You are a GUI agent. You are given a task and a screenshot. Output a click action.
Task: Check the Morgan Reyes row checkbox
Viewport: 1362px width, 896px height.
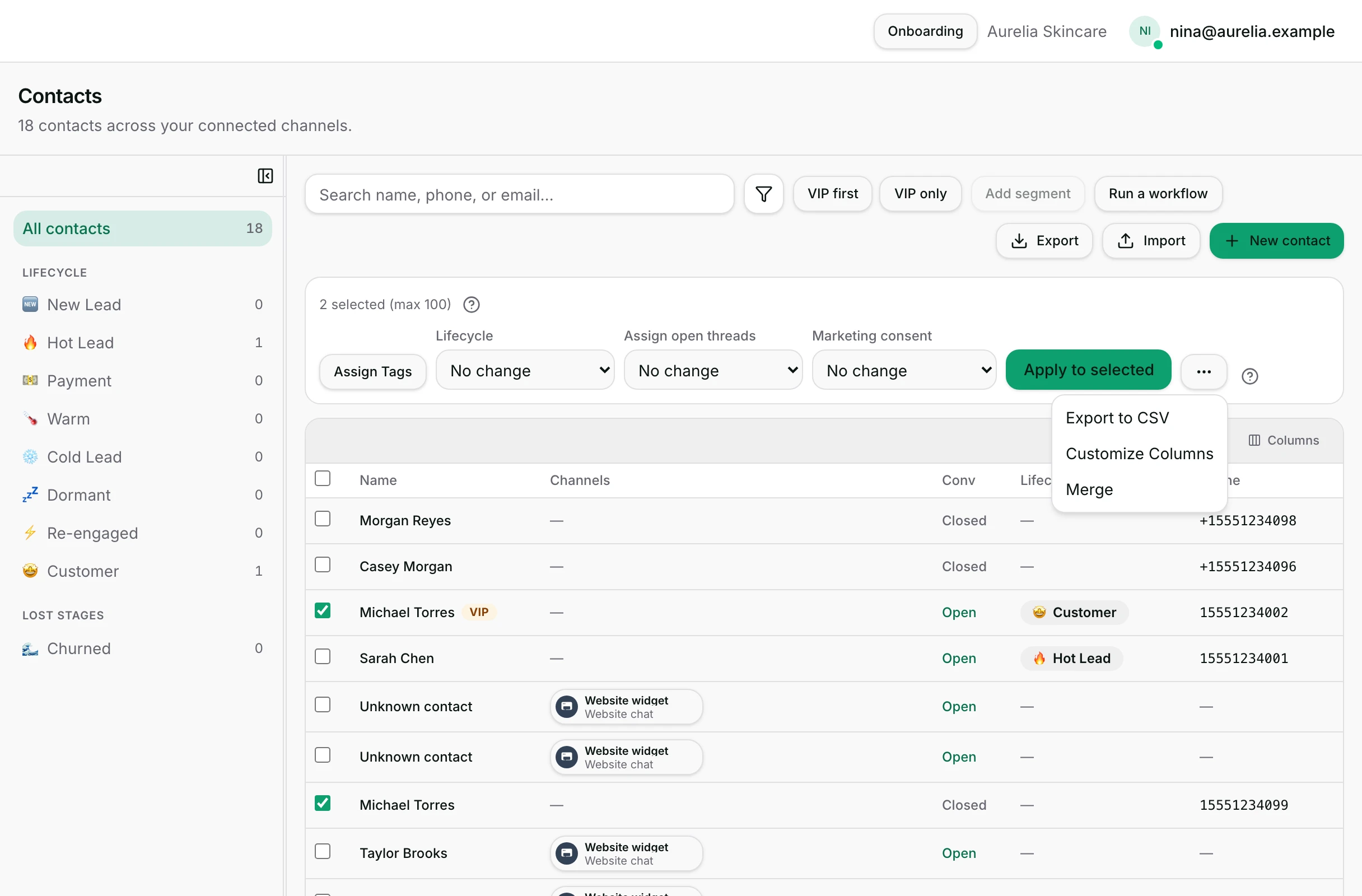point(323,519)
